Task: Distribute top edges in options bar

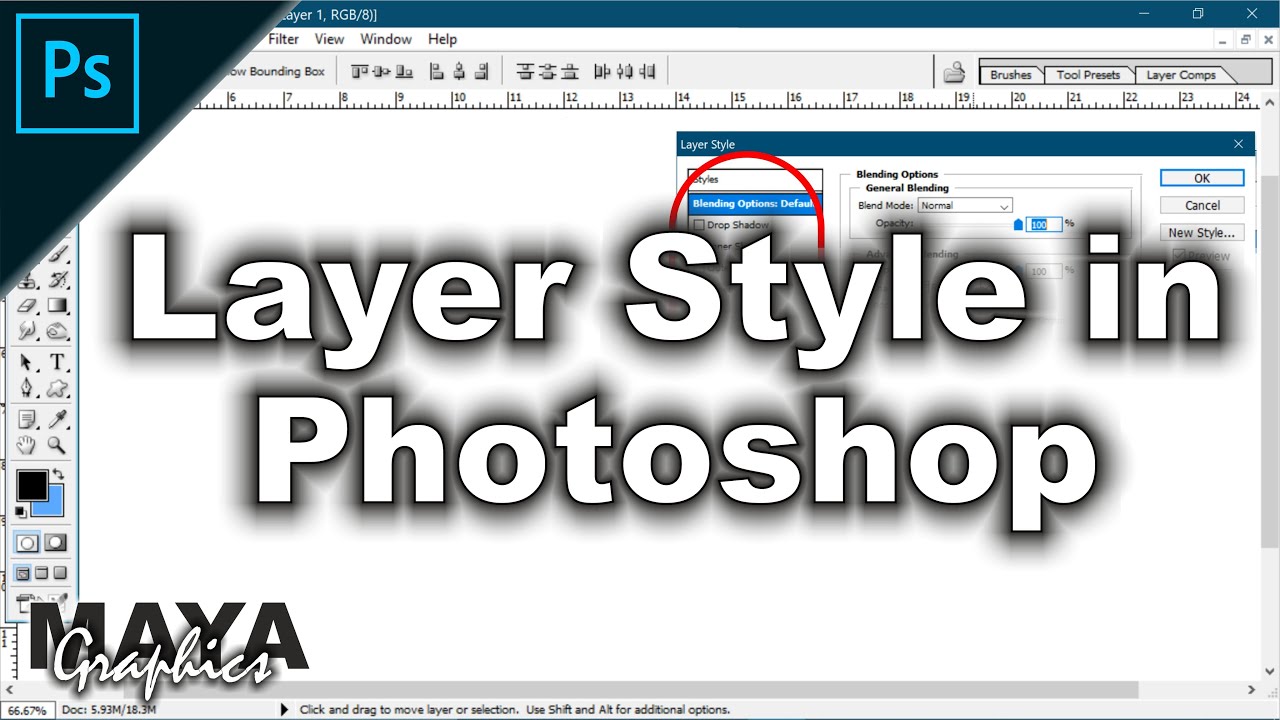Action: click(525, 71)
